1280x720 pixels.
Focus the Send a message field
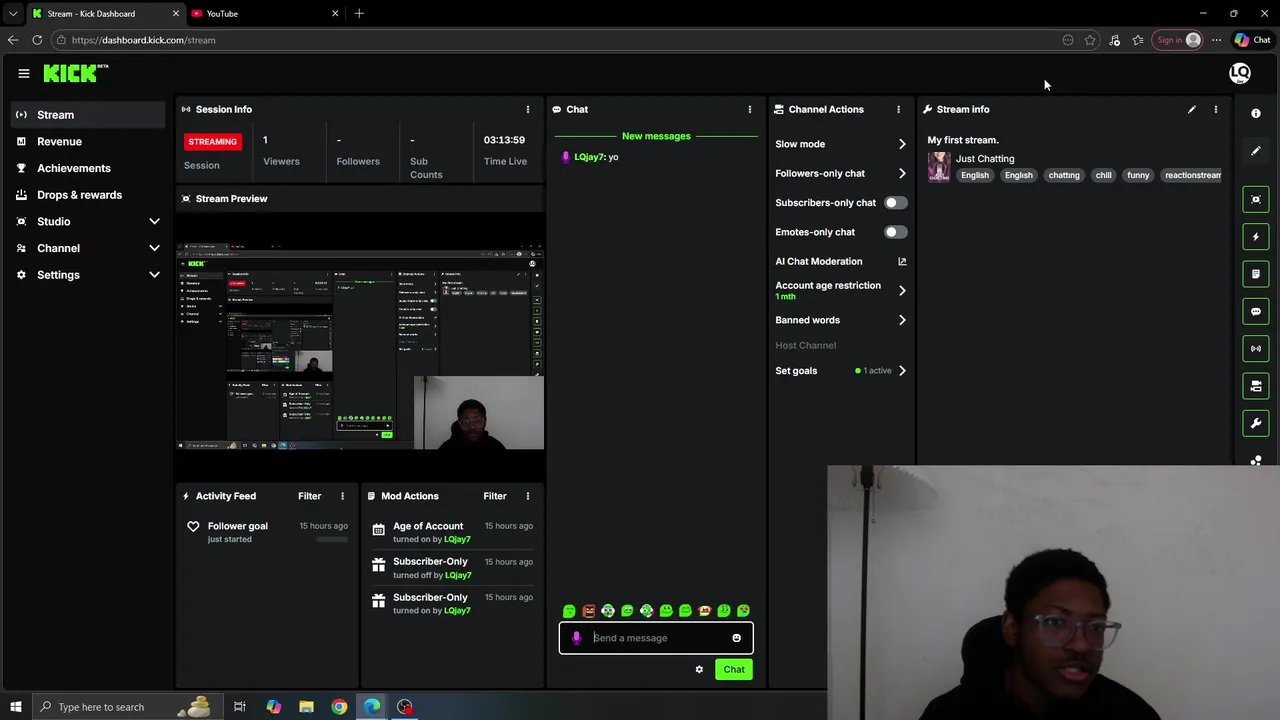[656, 638]
